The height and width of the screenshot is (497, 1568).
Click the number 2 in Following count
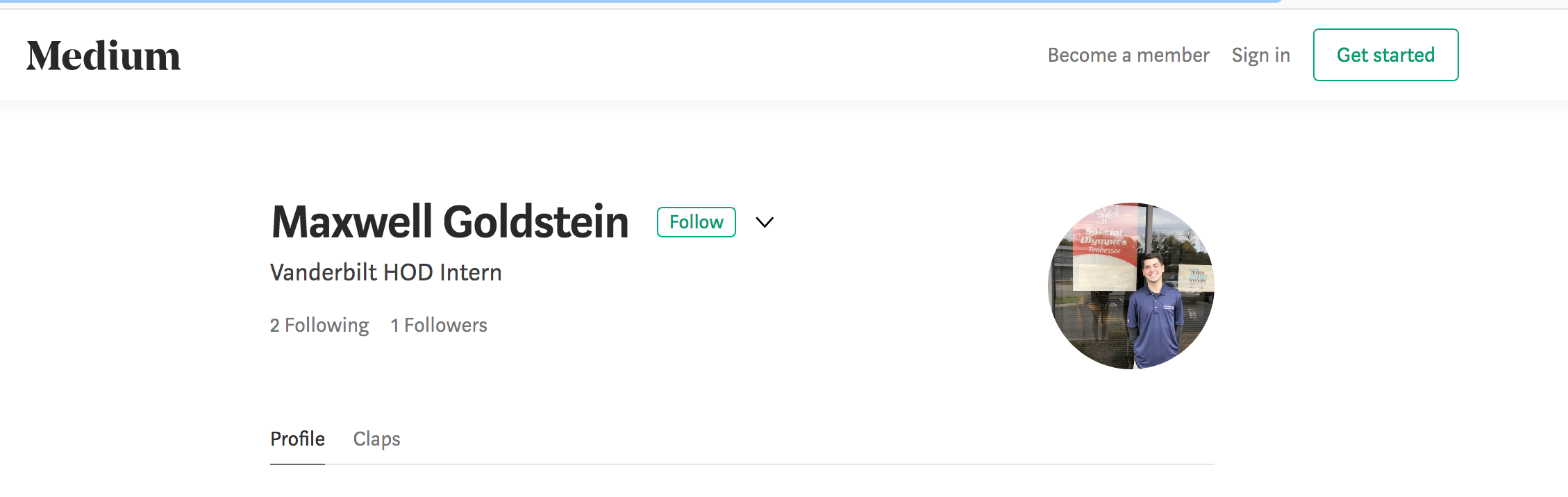[275, 326]
